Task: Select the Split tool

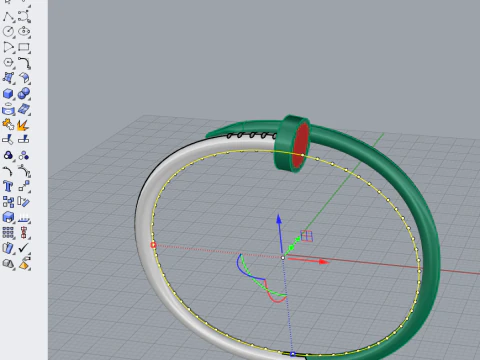Action: pyautogui.click(x=24, y=139)
